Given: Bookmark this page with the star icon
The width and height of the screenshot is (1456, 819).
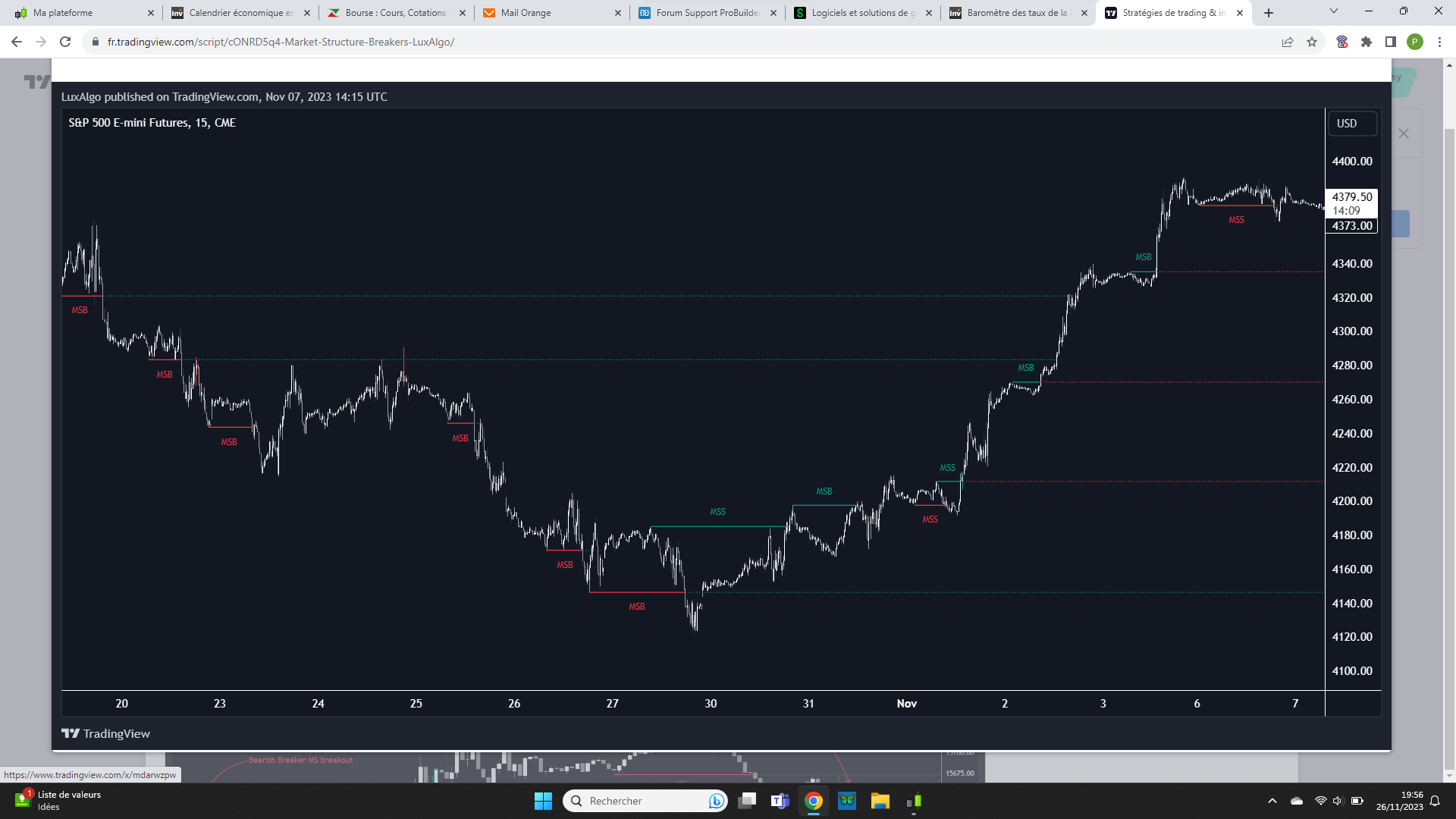Looking at the screenshot, I should (x=1312, y=42).
